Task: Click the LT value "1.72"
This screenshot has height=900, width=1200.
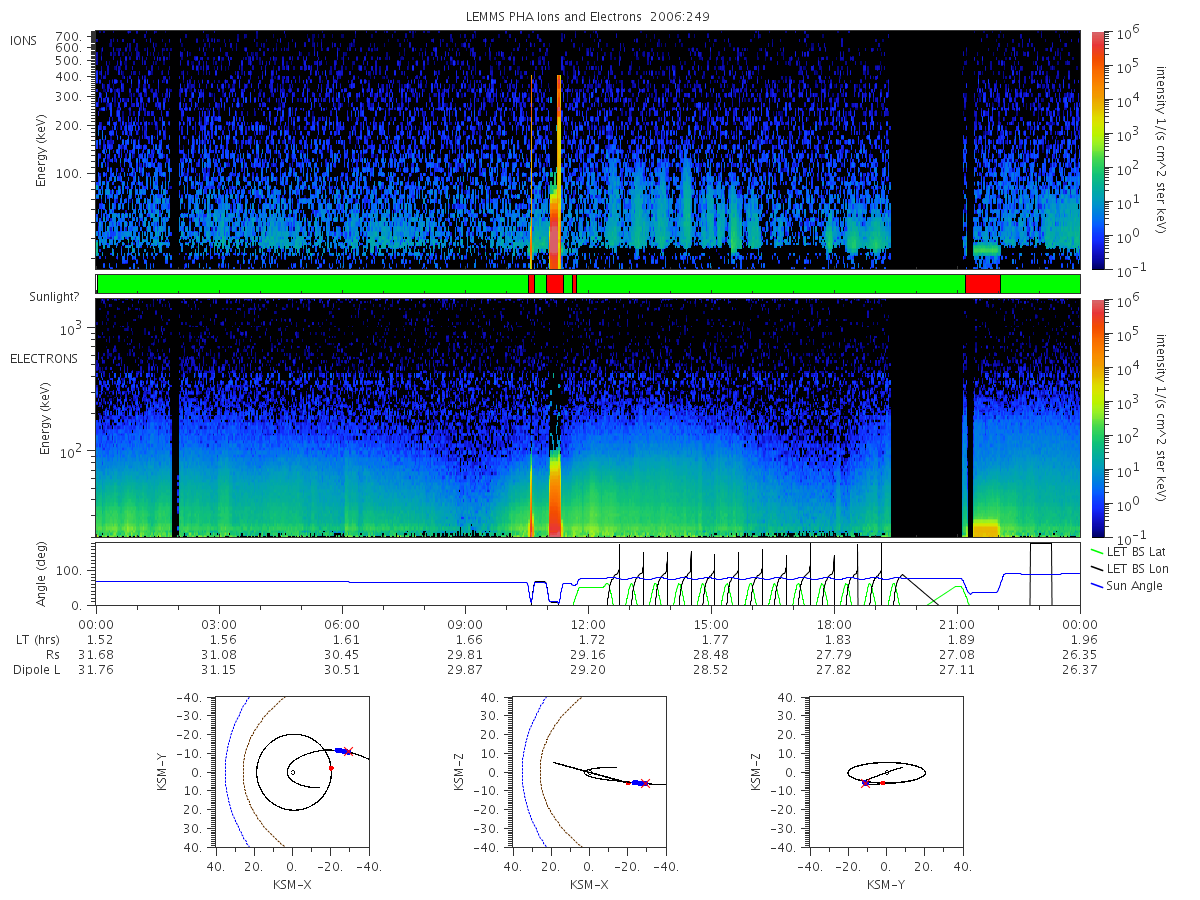Action: pos(588,639)
